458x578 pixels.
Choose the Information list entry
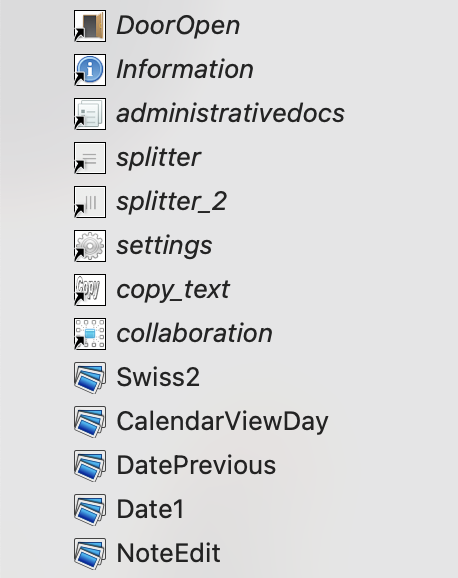185,69
